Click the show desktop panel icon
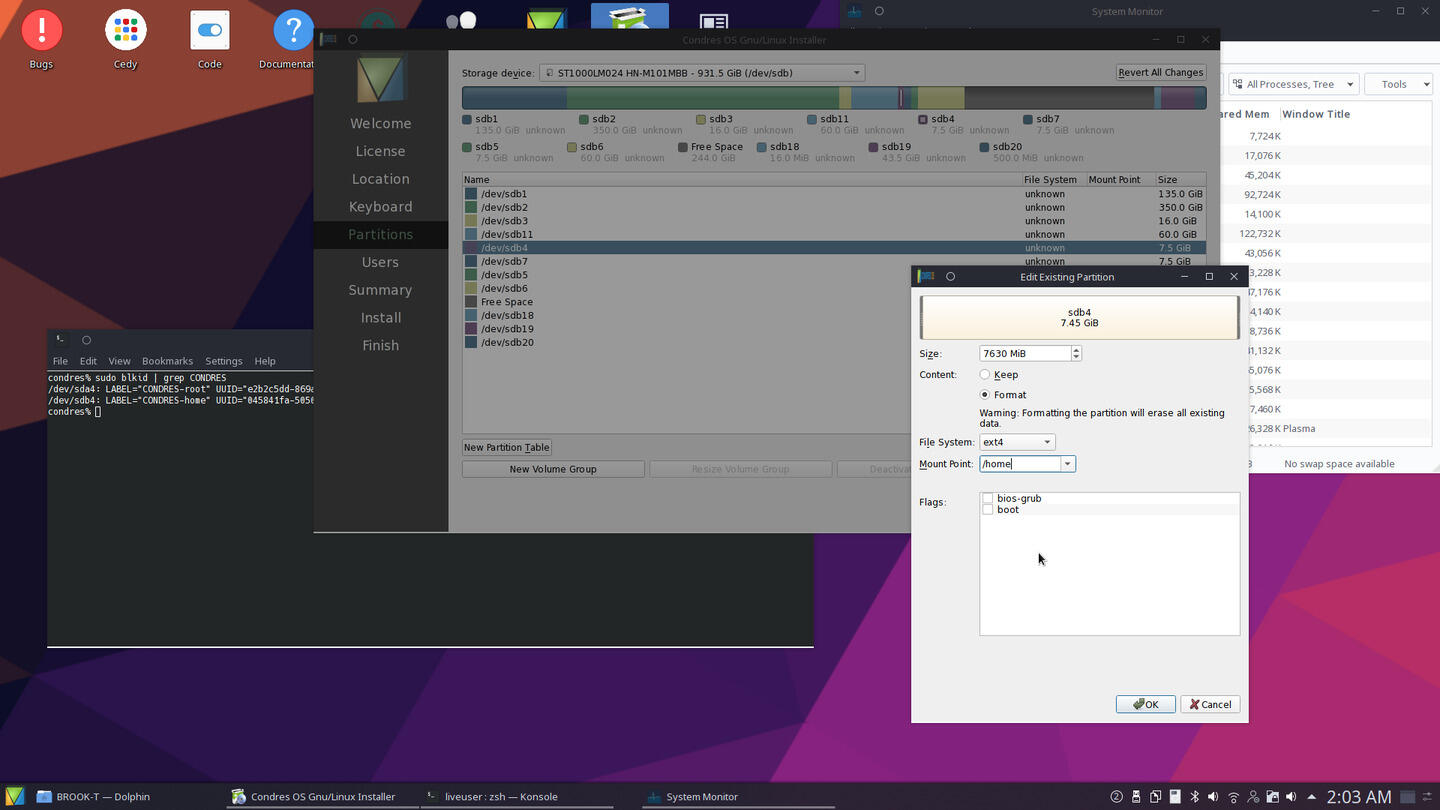1440x810 pixels. 1407,797
